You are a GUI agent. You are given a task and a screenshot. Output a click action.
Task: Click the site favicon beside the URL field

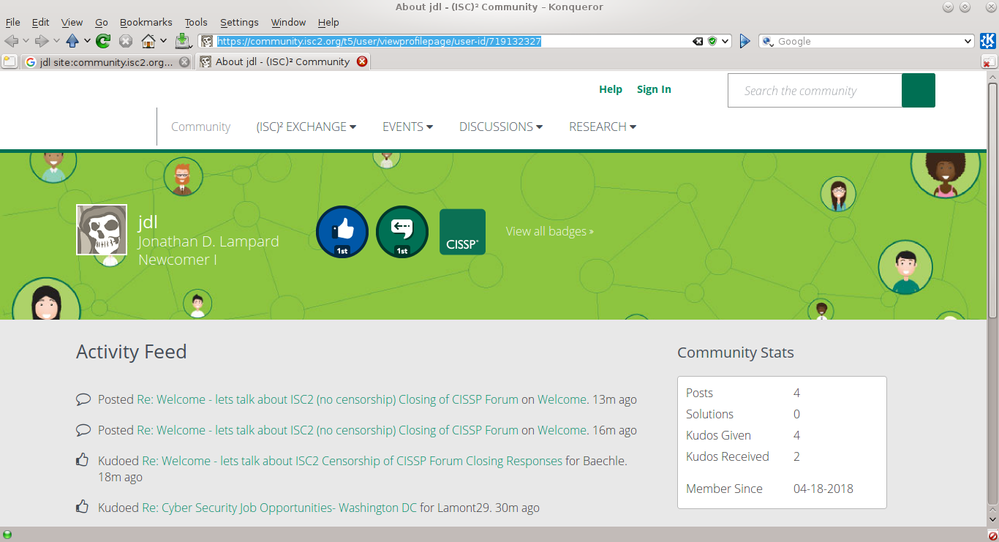206,41
